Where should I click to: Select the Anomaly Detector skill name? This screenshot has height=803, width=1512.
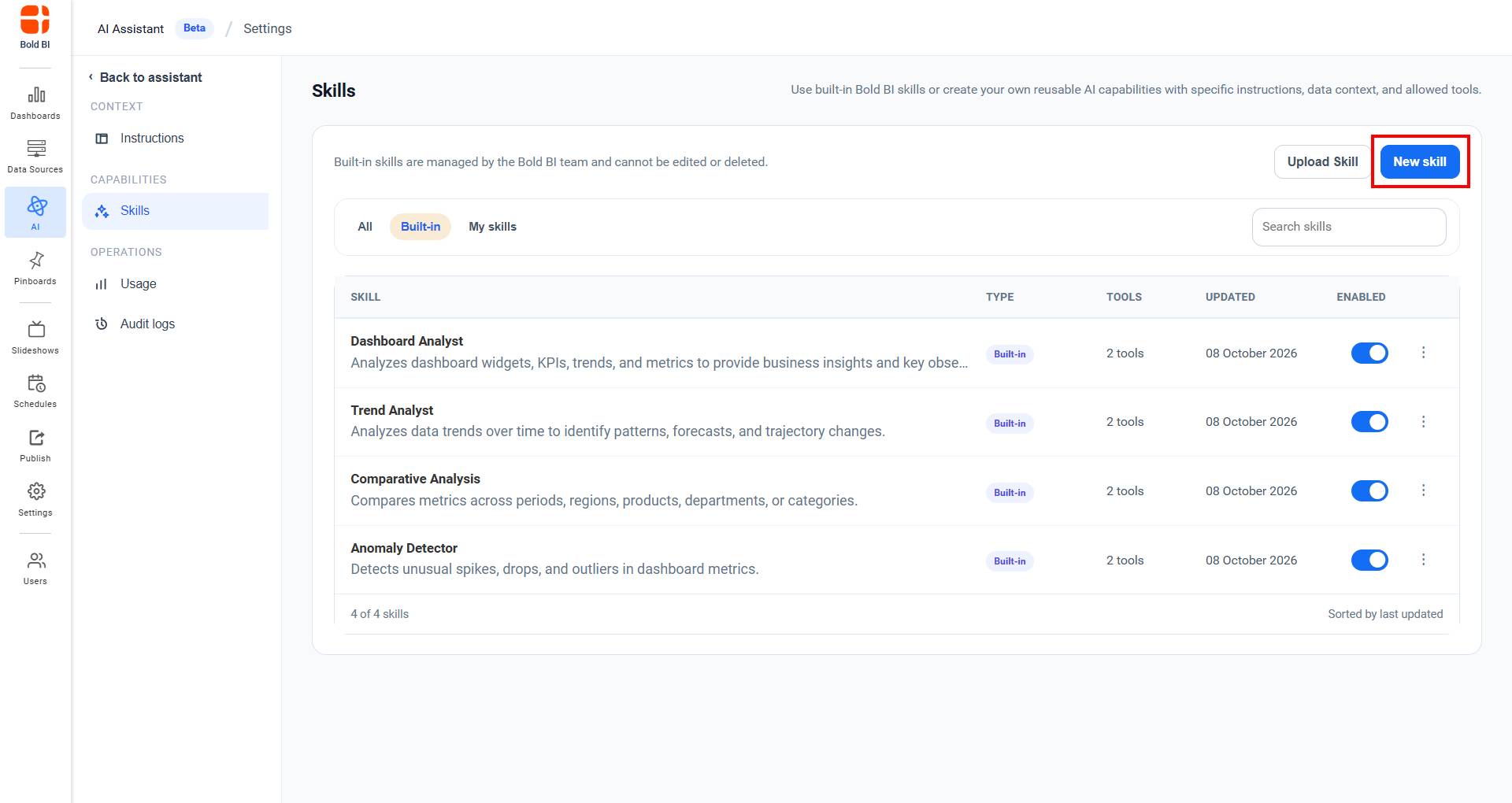[404, 548]
